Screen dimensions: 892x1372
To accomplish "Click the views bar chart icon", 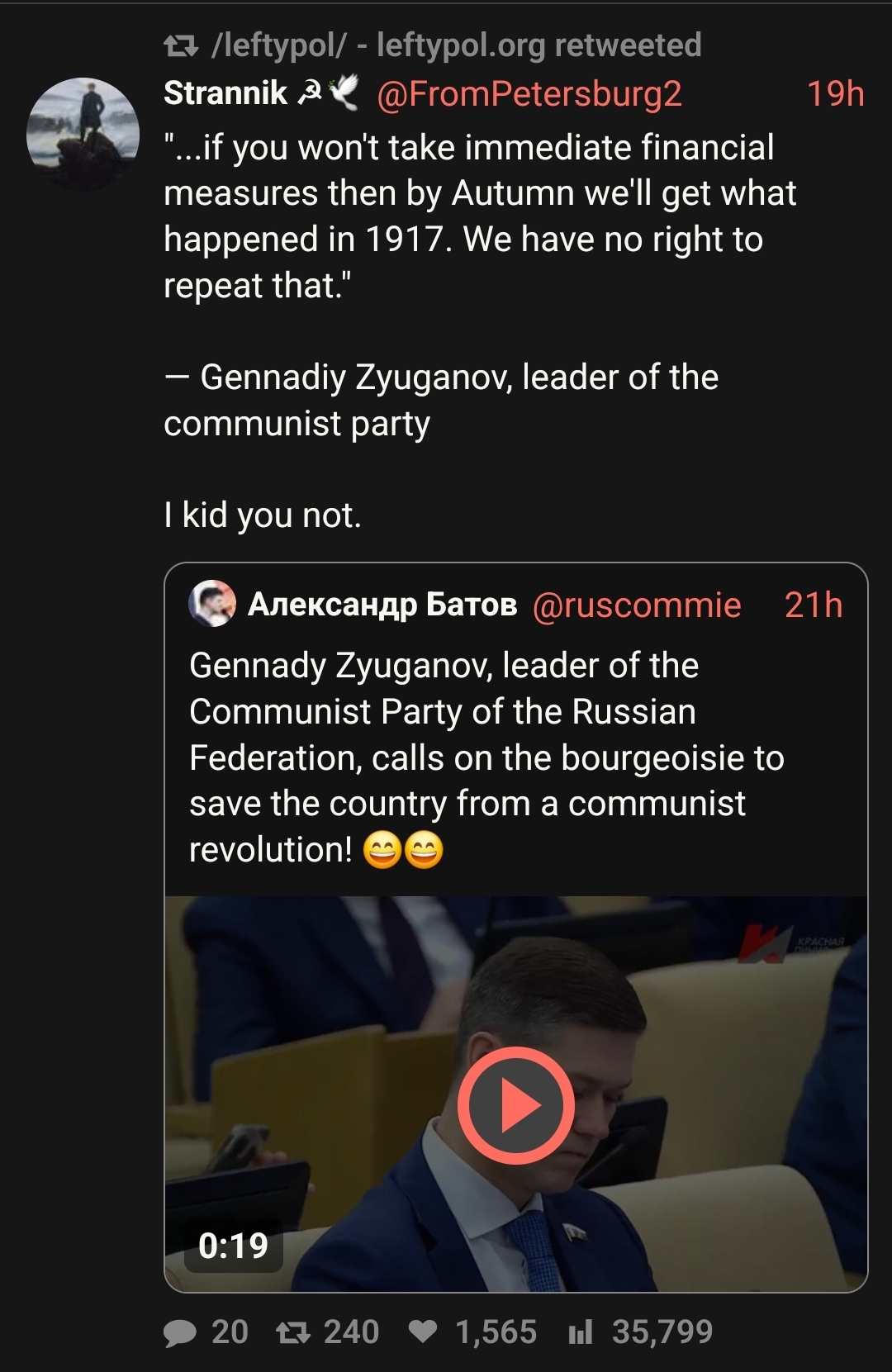I will click(x=581, y=1332).
